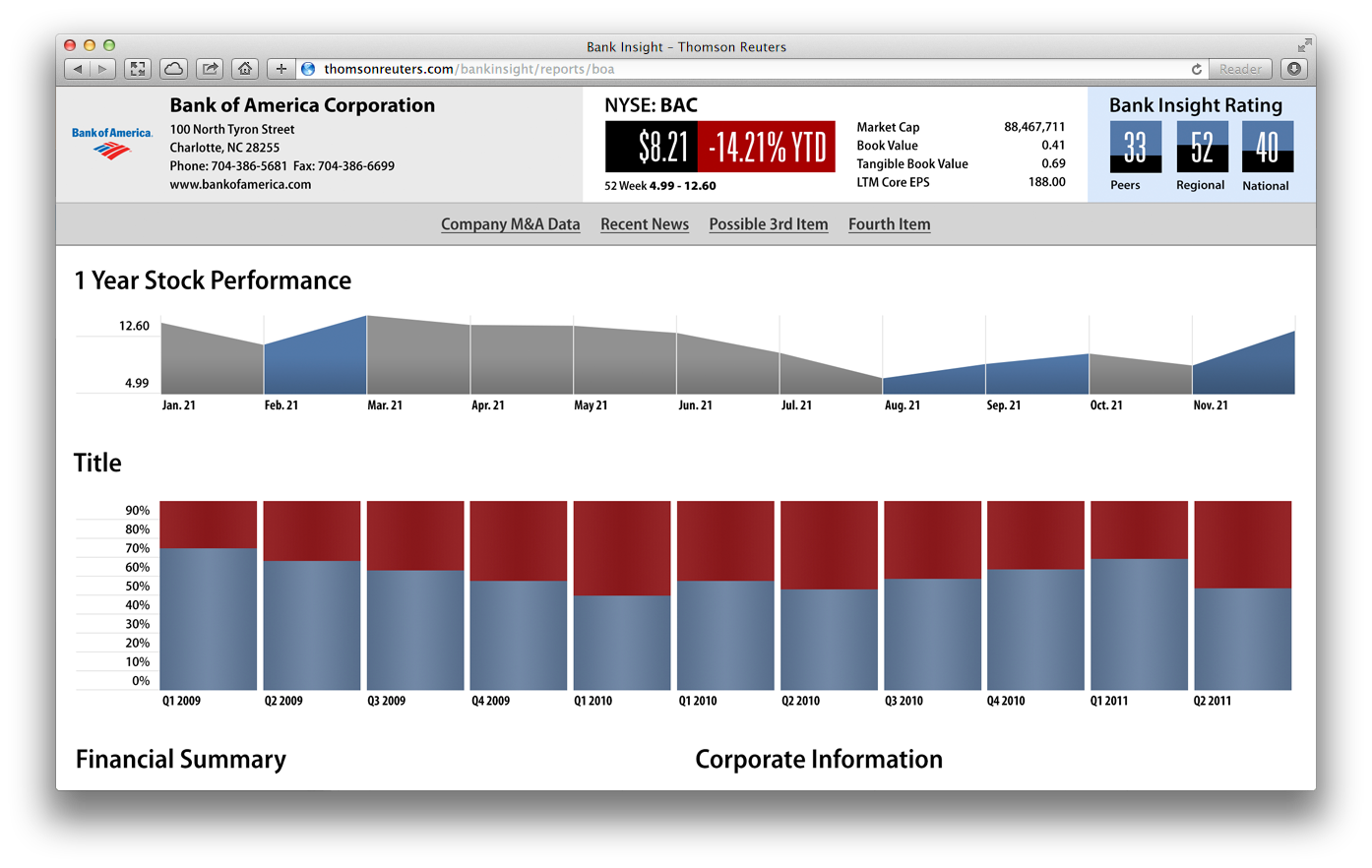The height and width of the screenshot is (868, 1372).
Task: Click the Bank Insight Rating heading
Action: (1196, 105)
